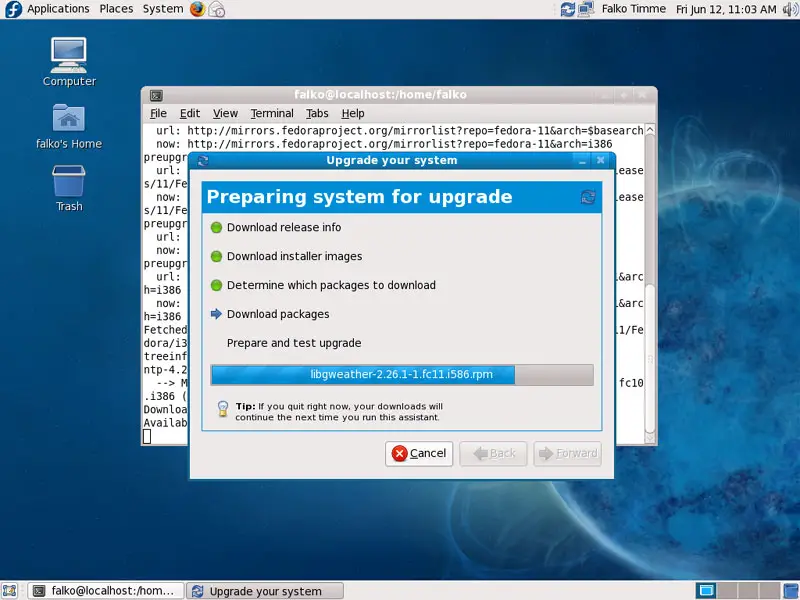
Task: Click the Upgrade your system dialog title icon
Action: click(203, 161)
